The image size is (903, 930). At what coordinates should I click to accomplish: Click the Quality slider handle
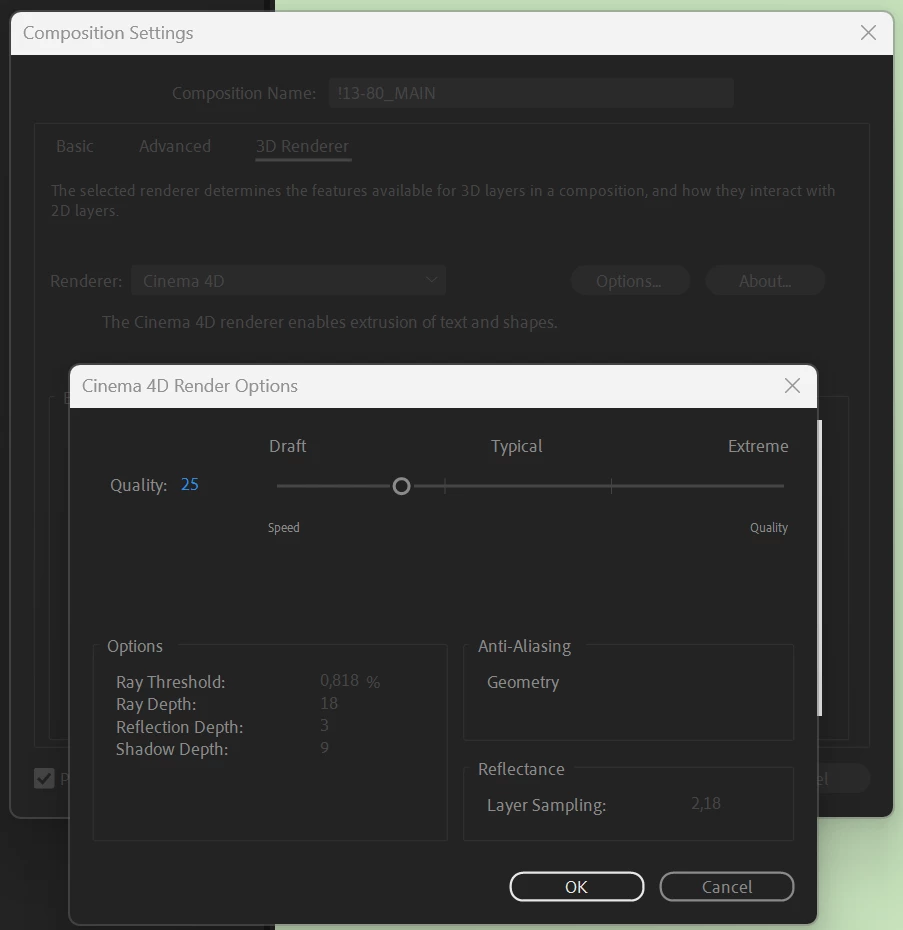[x=402, y=486]
